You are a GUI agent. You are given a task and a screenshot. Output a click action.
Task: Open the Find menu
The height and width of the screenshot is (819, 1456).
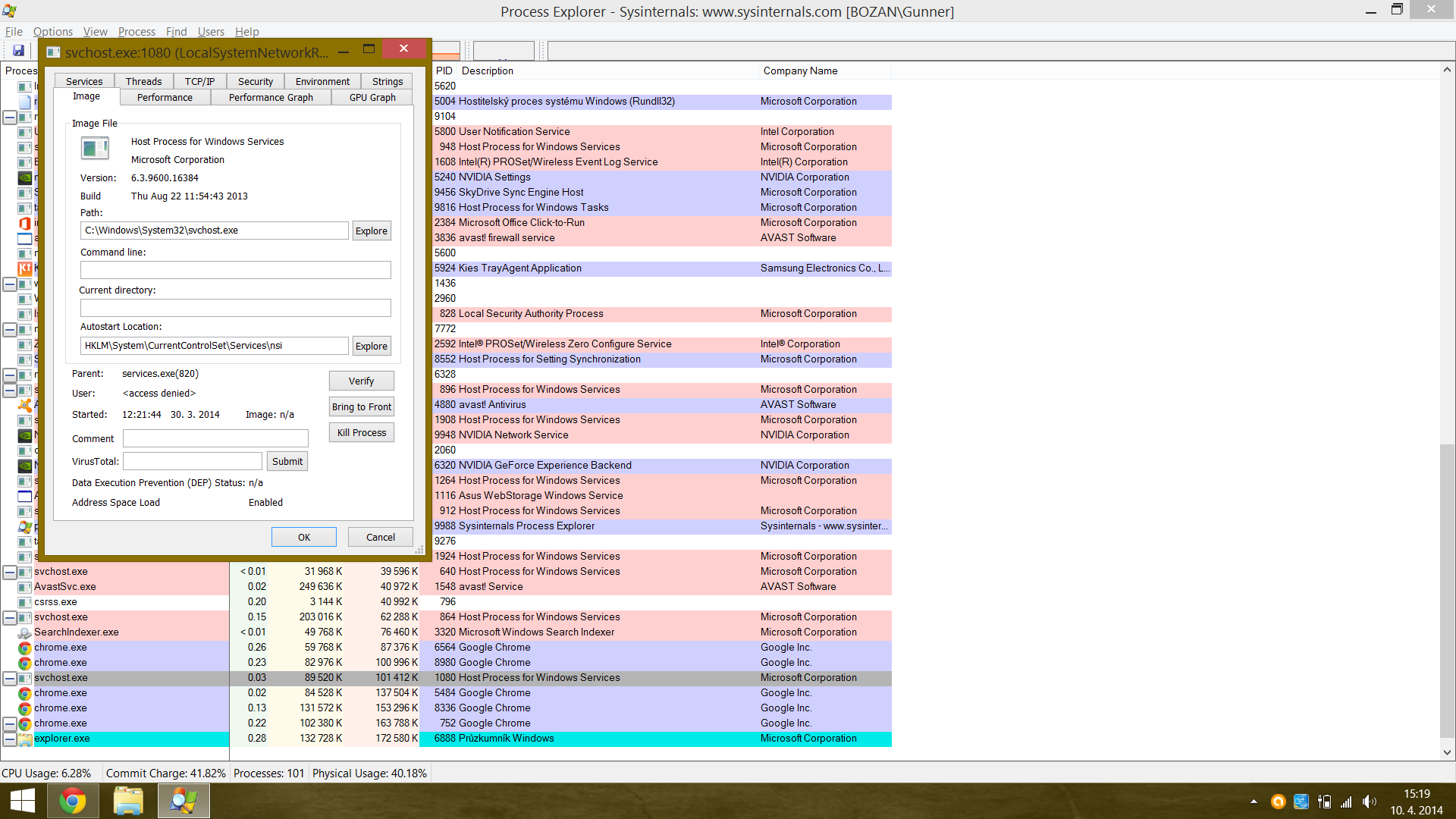[177, 31]
